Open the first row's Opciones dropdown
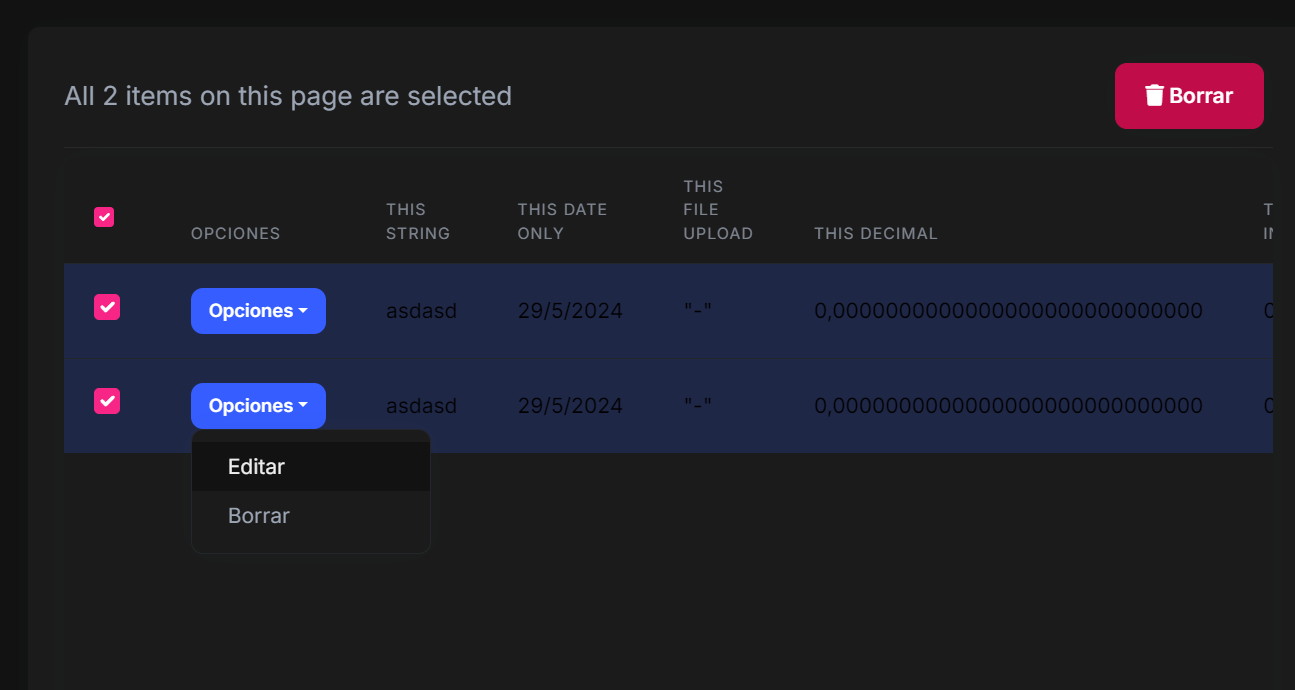 (x=258, y=311)
